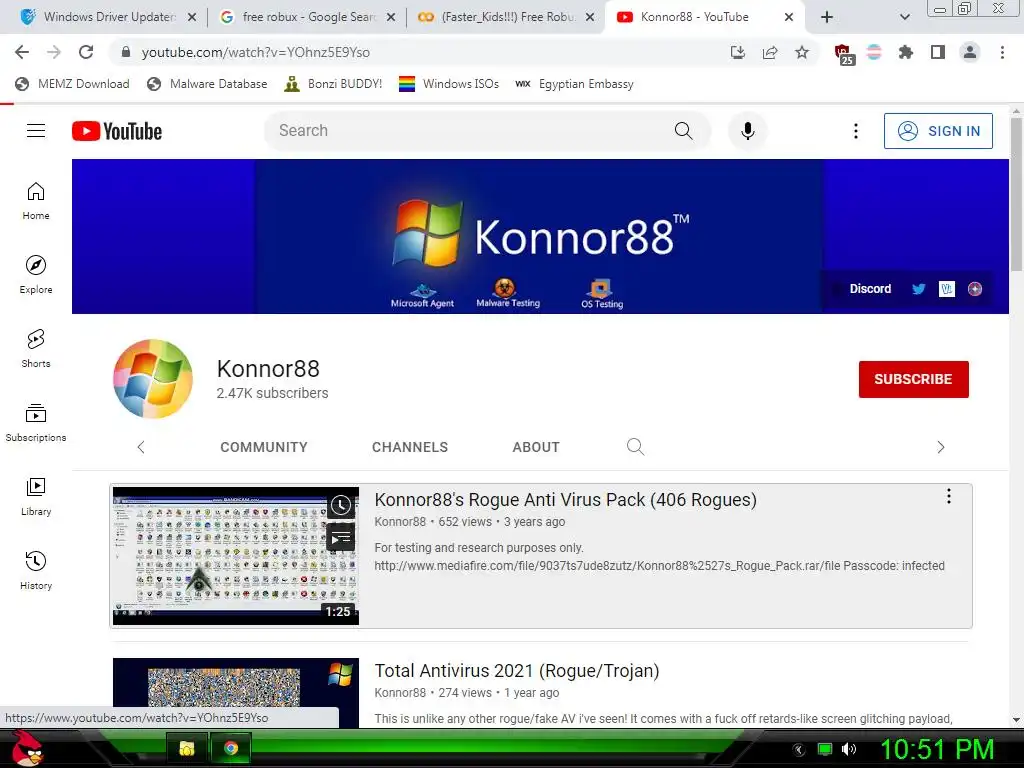This screenshot has height=768, width=1024.
Task: Click the SIGN IN button
Action: click(x=938, y=131)
